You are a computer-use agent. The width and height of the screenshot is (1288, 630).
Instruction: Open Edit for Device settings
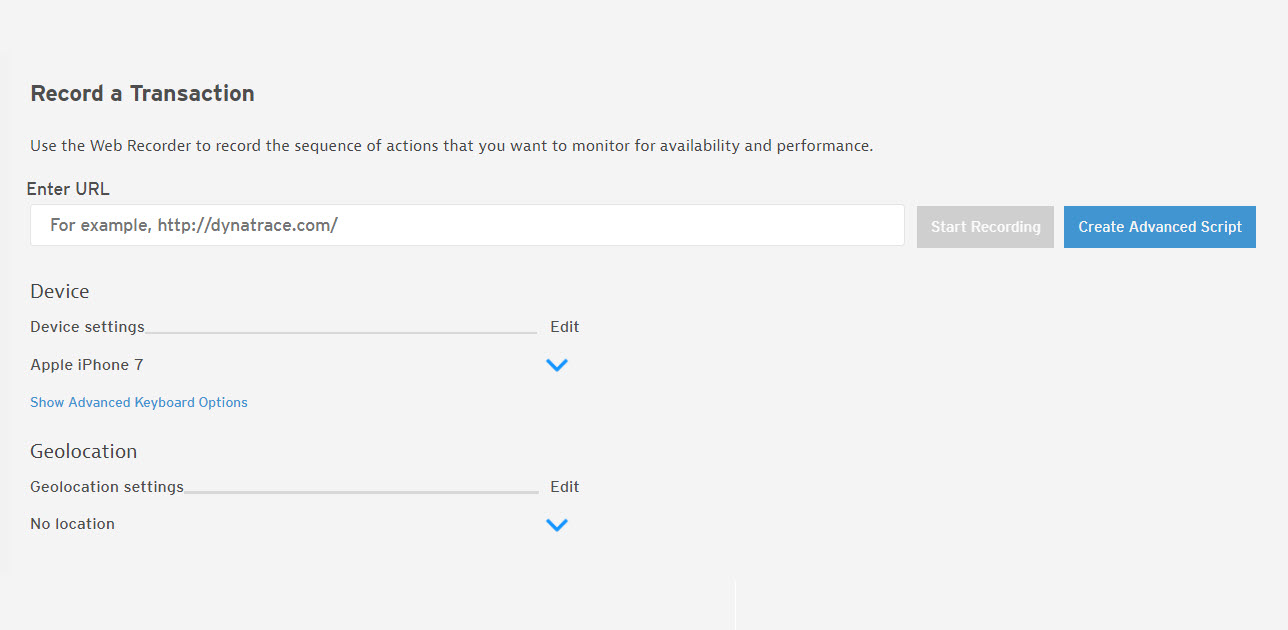point(565,327)
